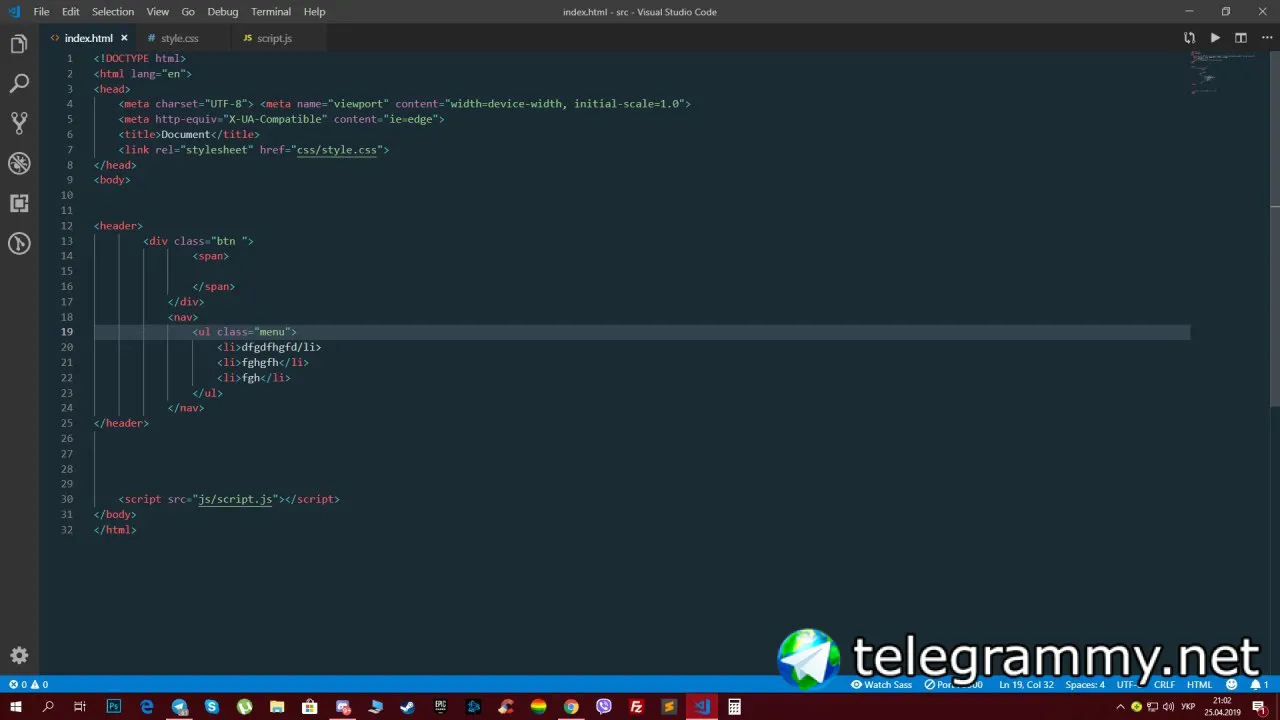
Task: Click the 'stylesheet' rel value in line 7
Action: [218, 150]
